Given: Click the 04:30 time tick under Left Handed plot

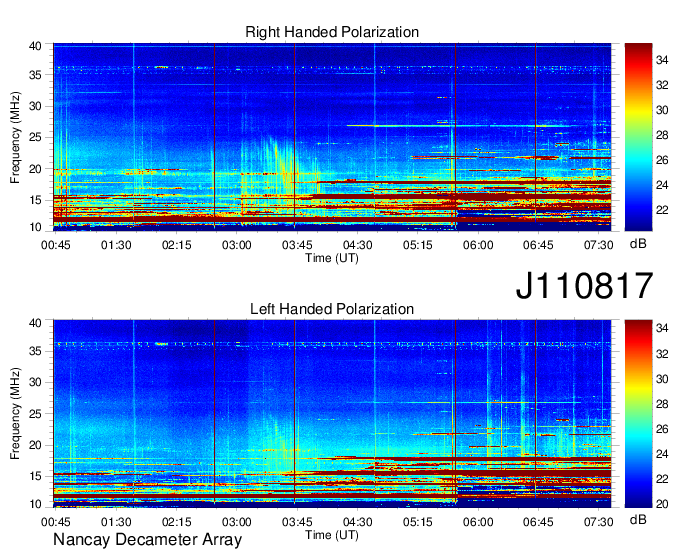Looking at the screenshot, I should (357, 522).
